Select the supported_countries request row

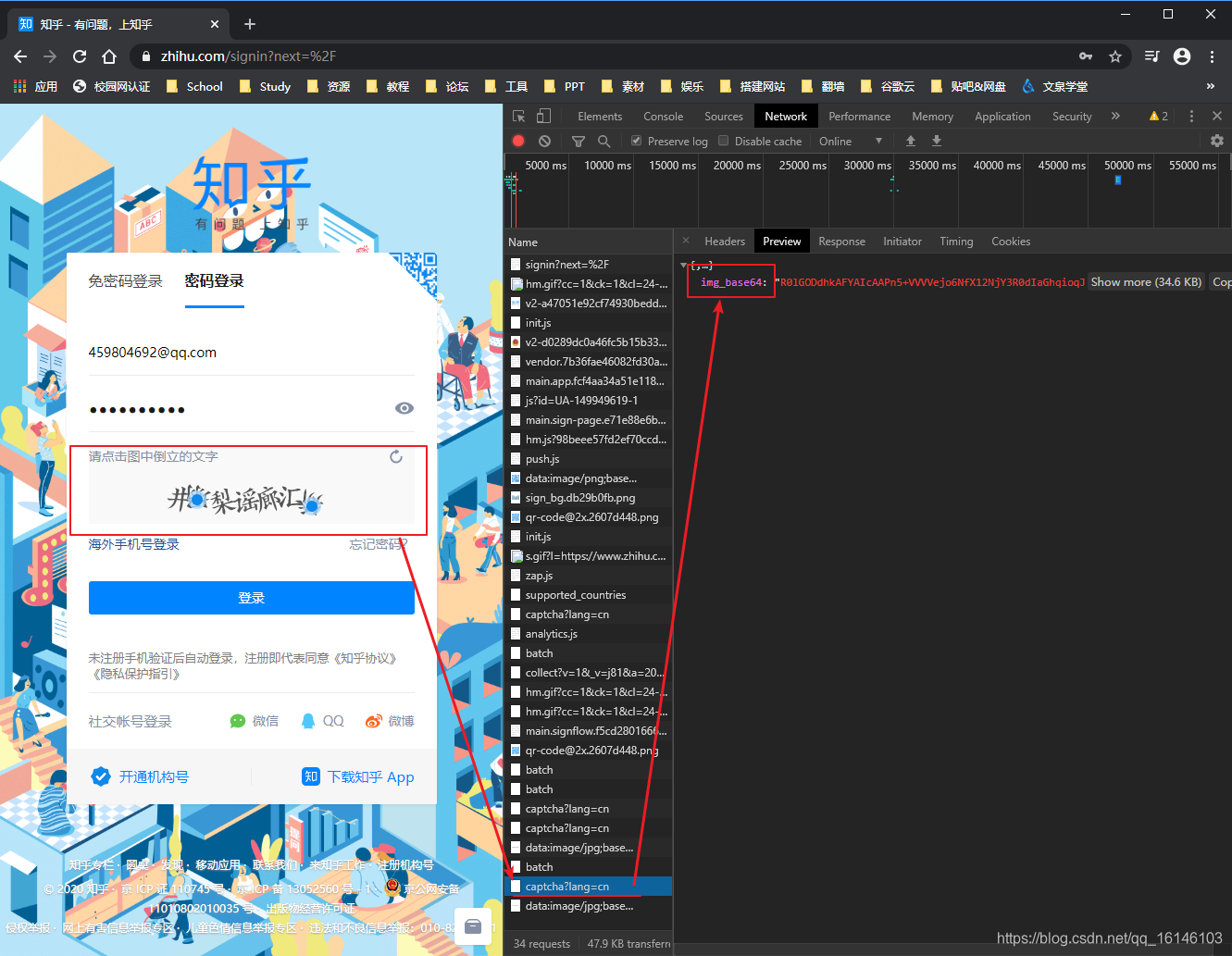pyautogui.click(x=589, y=595)
